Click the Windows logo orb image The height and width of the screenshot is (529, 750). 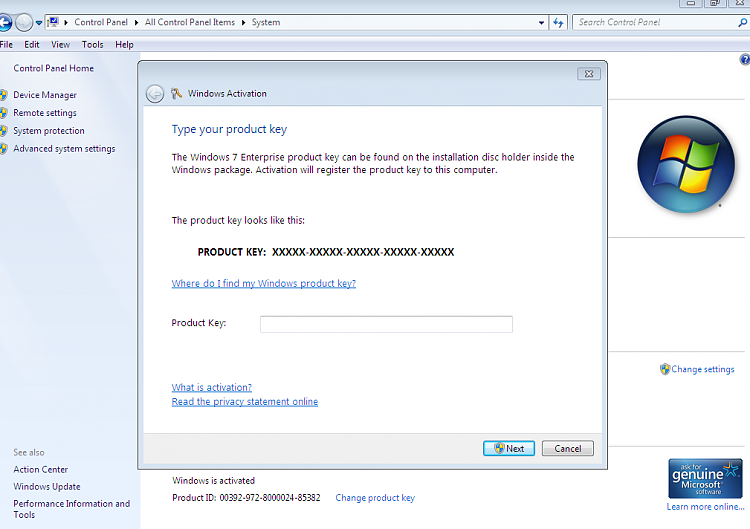(x=686, y=164)
